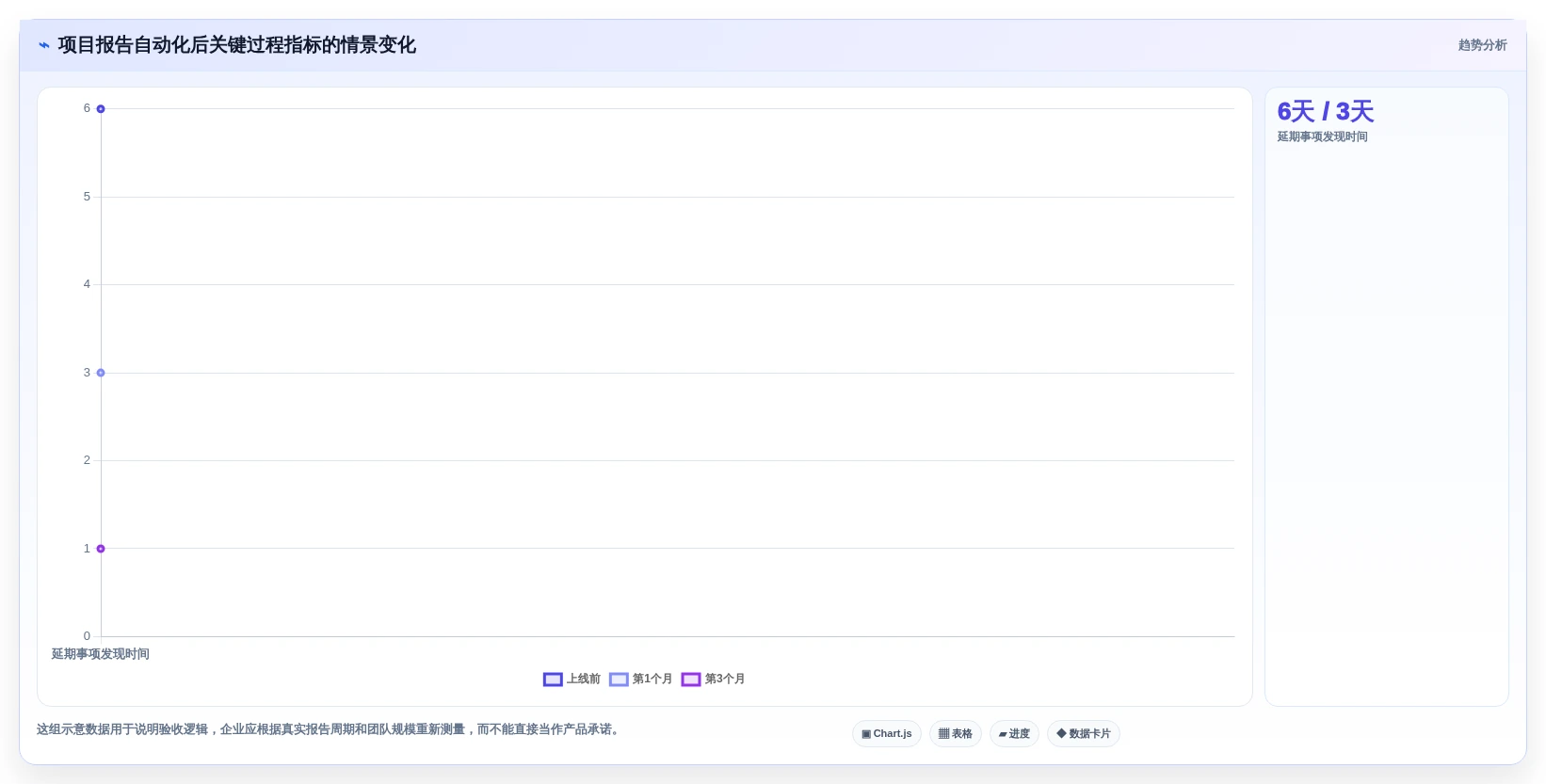Toggle the 第3个月 legend item
The image size is (1546, 784).
(713, 679)
